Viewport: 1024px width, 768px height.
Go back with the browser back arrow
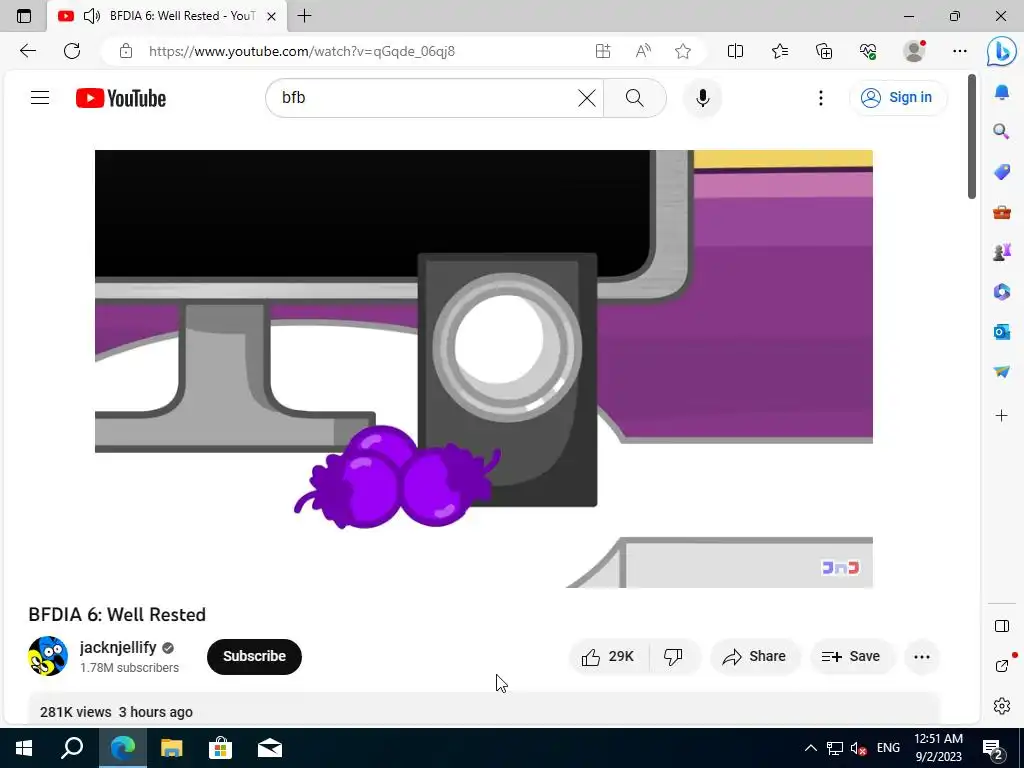click(27, 51)
